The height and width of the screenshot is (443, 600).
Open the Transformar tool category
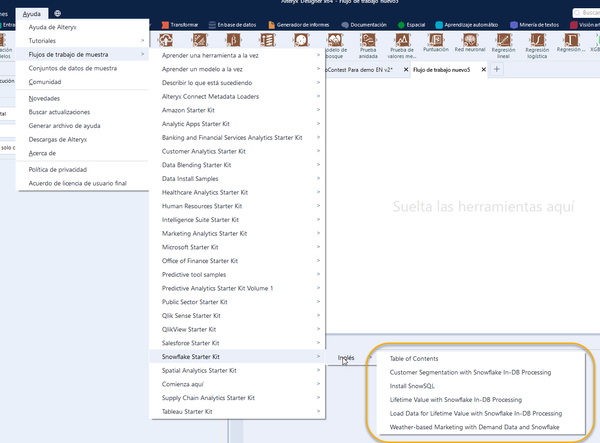180,25
